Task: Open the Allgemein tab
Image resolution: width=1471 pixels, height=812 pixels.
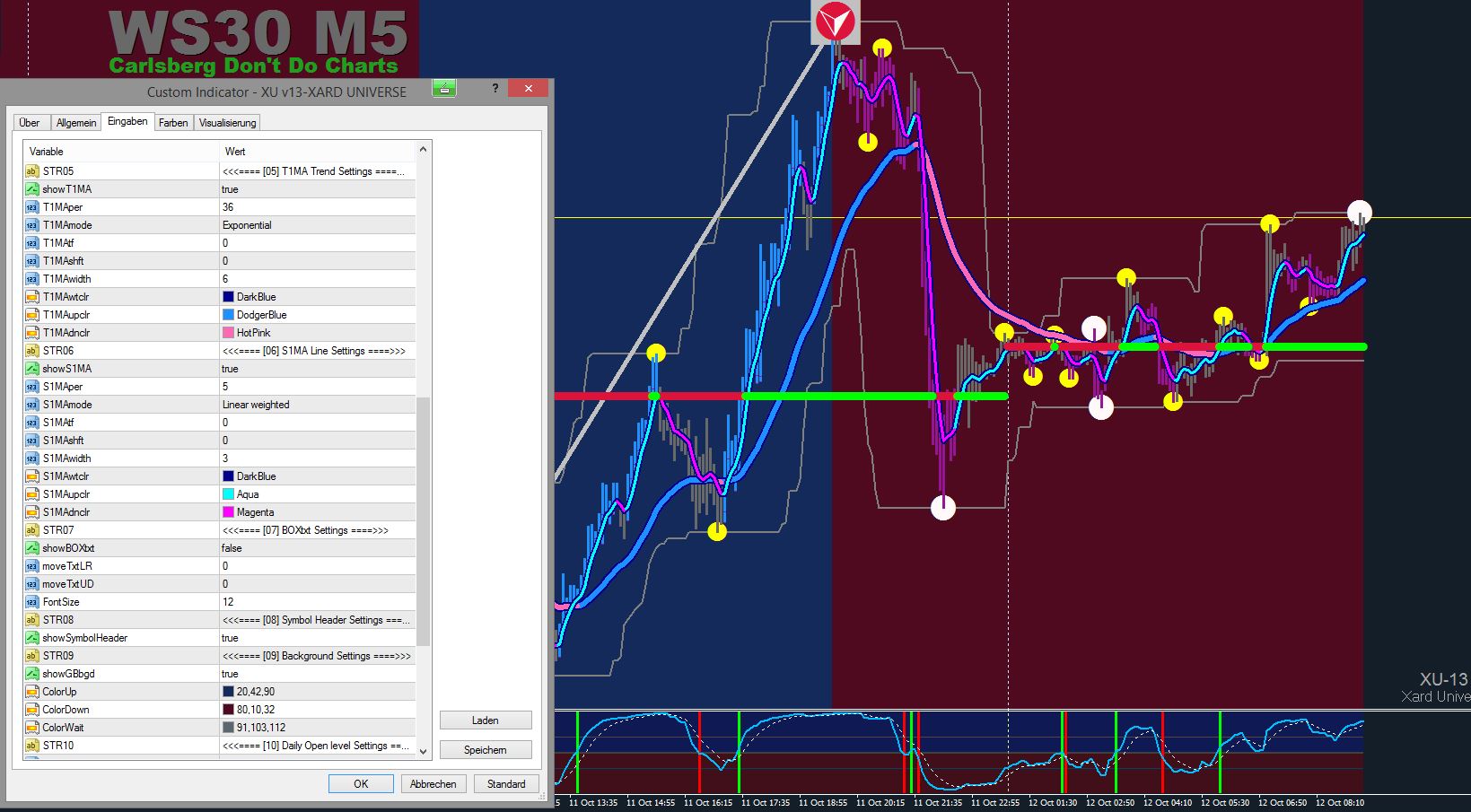Action: coord(76,123)
